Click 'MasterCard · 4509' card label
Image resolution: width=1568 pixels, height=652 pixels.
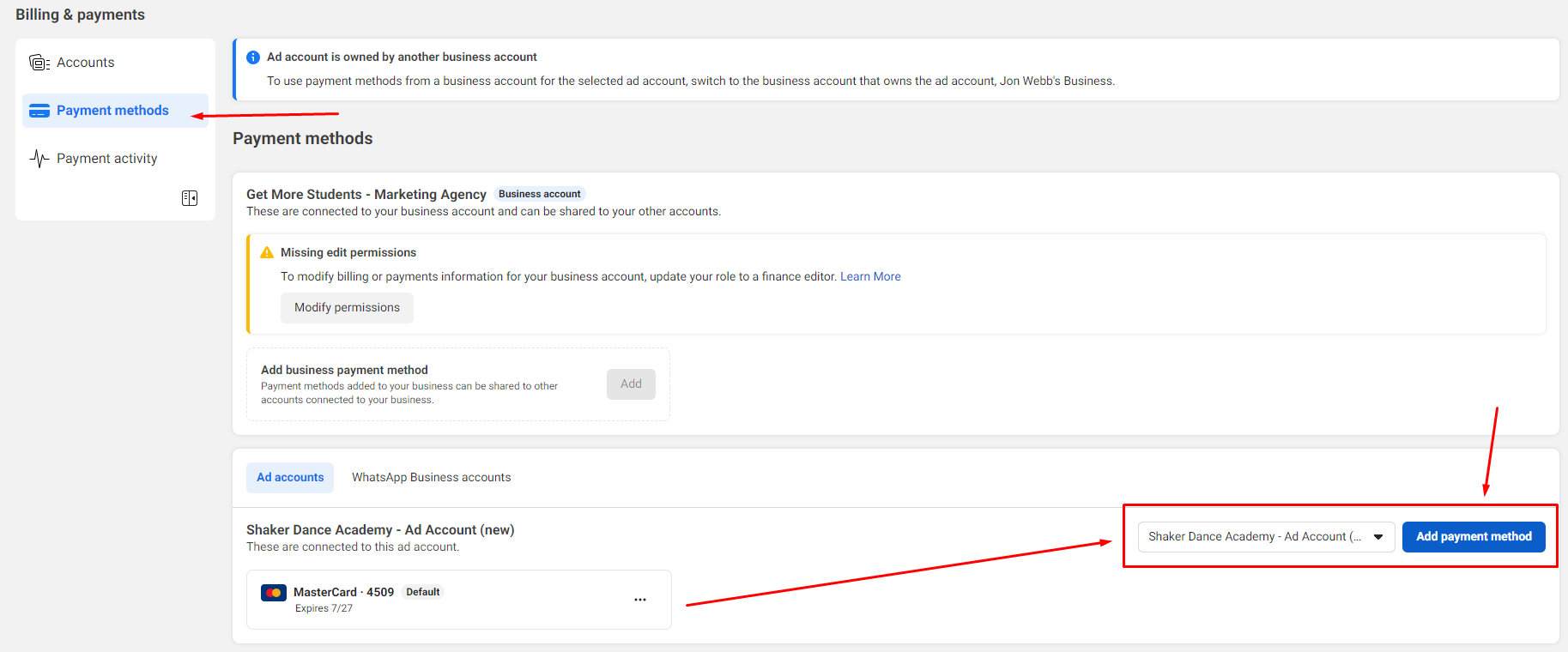pos(343,592)
